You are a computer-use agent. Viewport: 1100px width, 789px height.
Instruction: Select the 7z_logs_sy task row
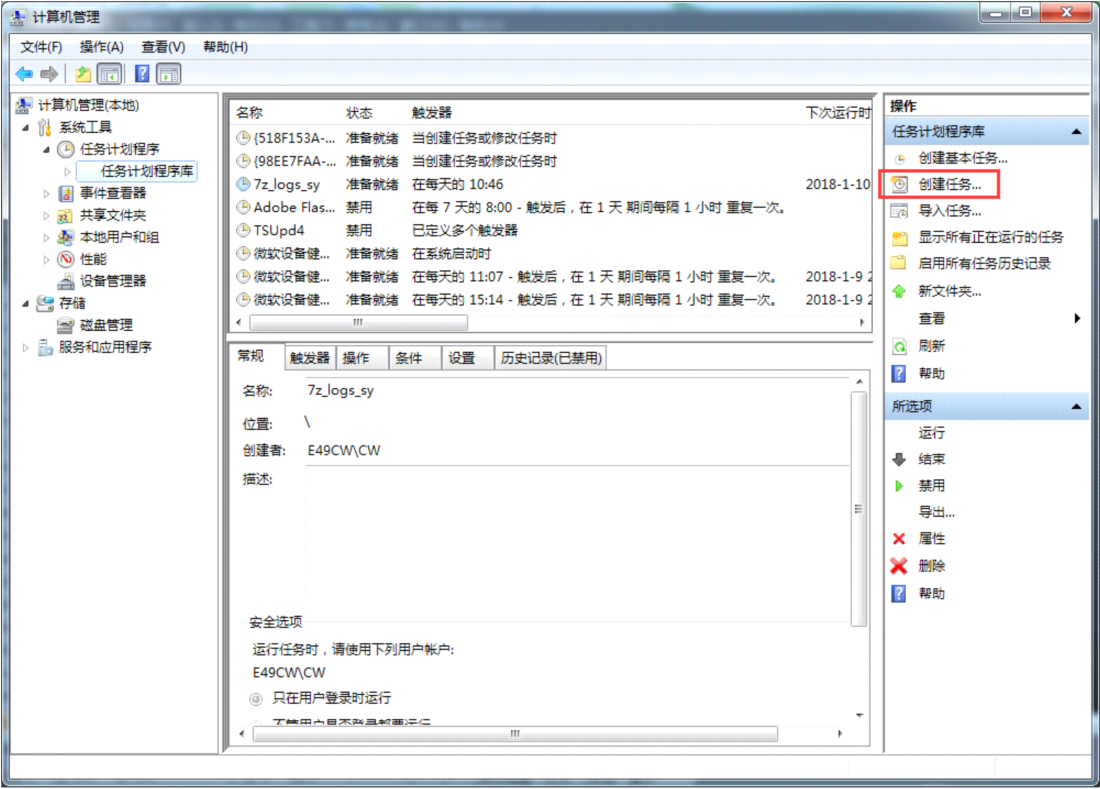tap(551, 184)
